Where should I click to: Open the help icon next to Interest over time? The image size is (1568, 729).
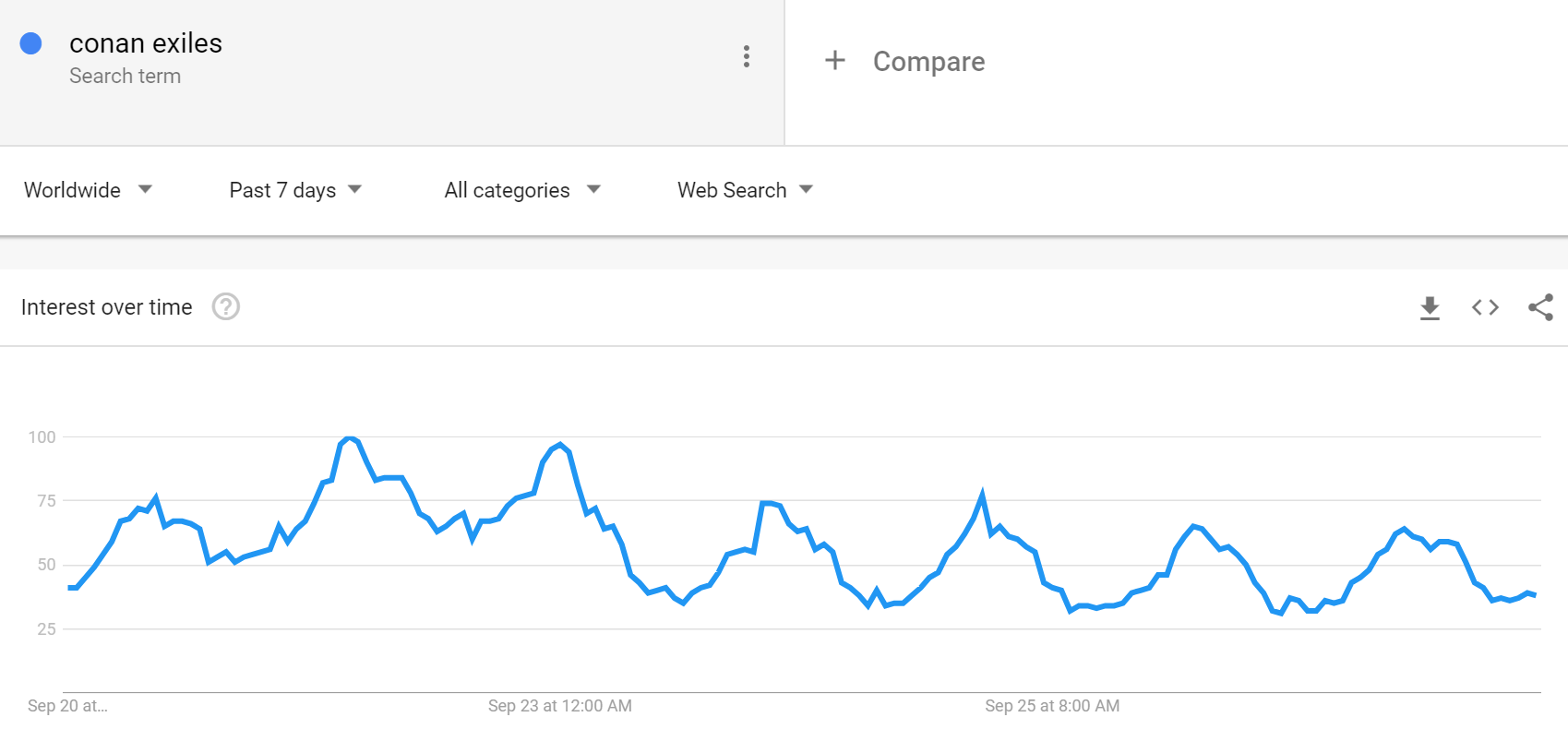tap(226, 306)
